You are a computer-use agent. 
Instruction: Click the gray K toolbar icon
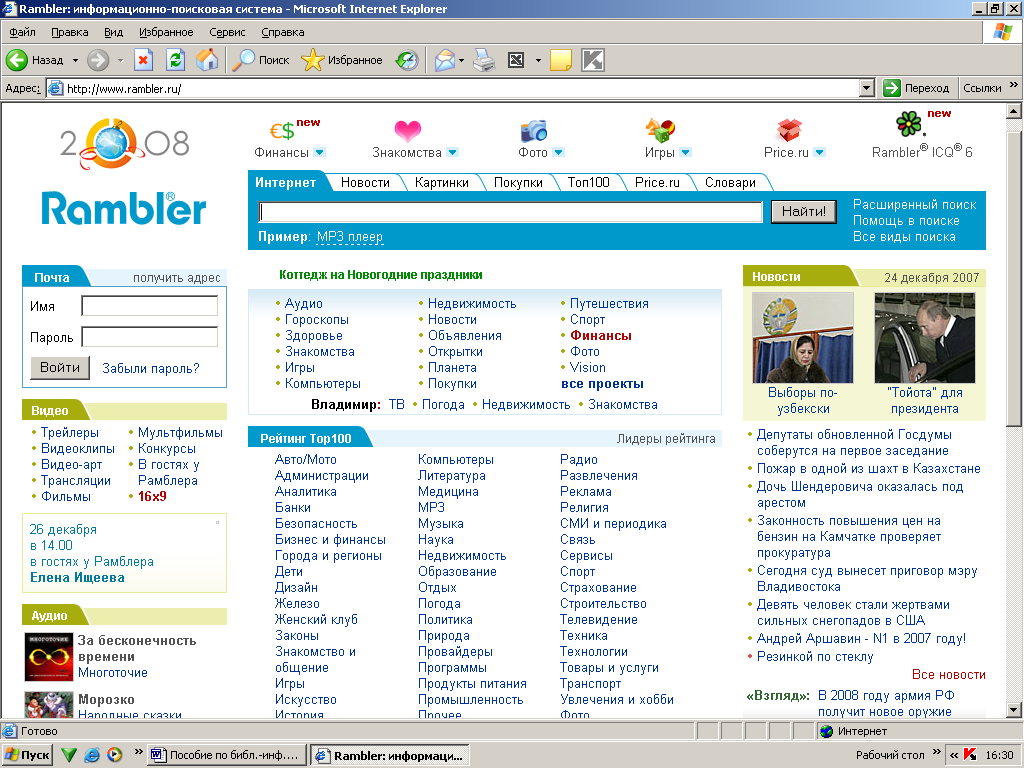(x=593, y=60)
